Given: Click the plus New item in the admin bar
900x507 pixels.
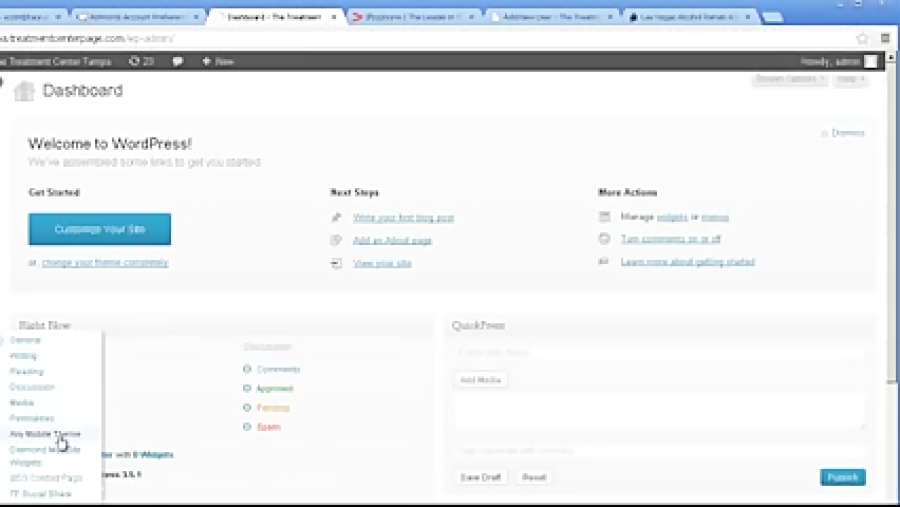Looking at the screenshot, I should coord(218,61).
